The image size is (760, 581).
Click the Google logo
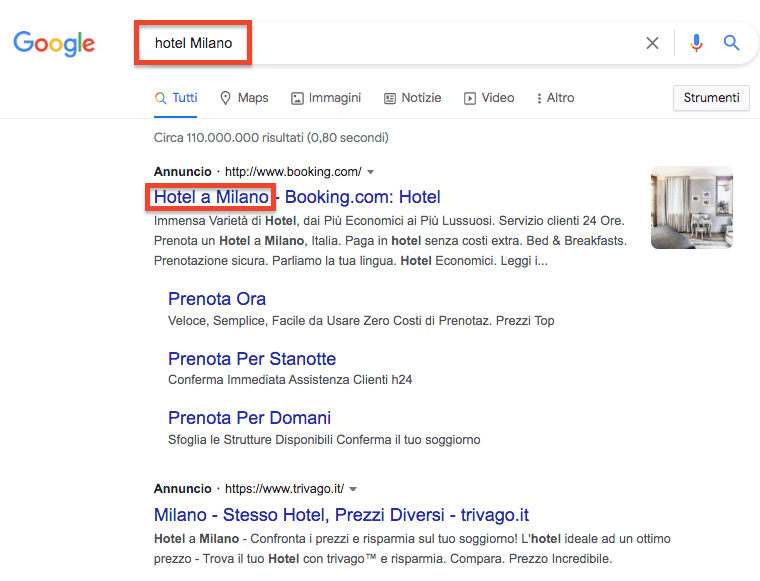(54, 43)
